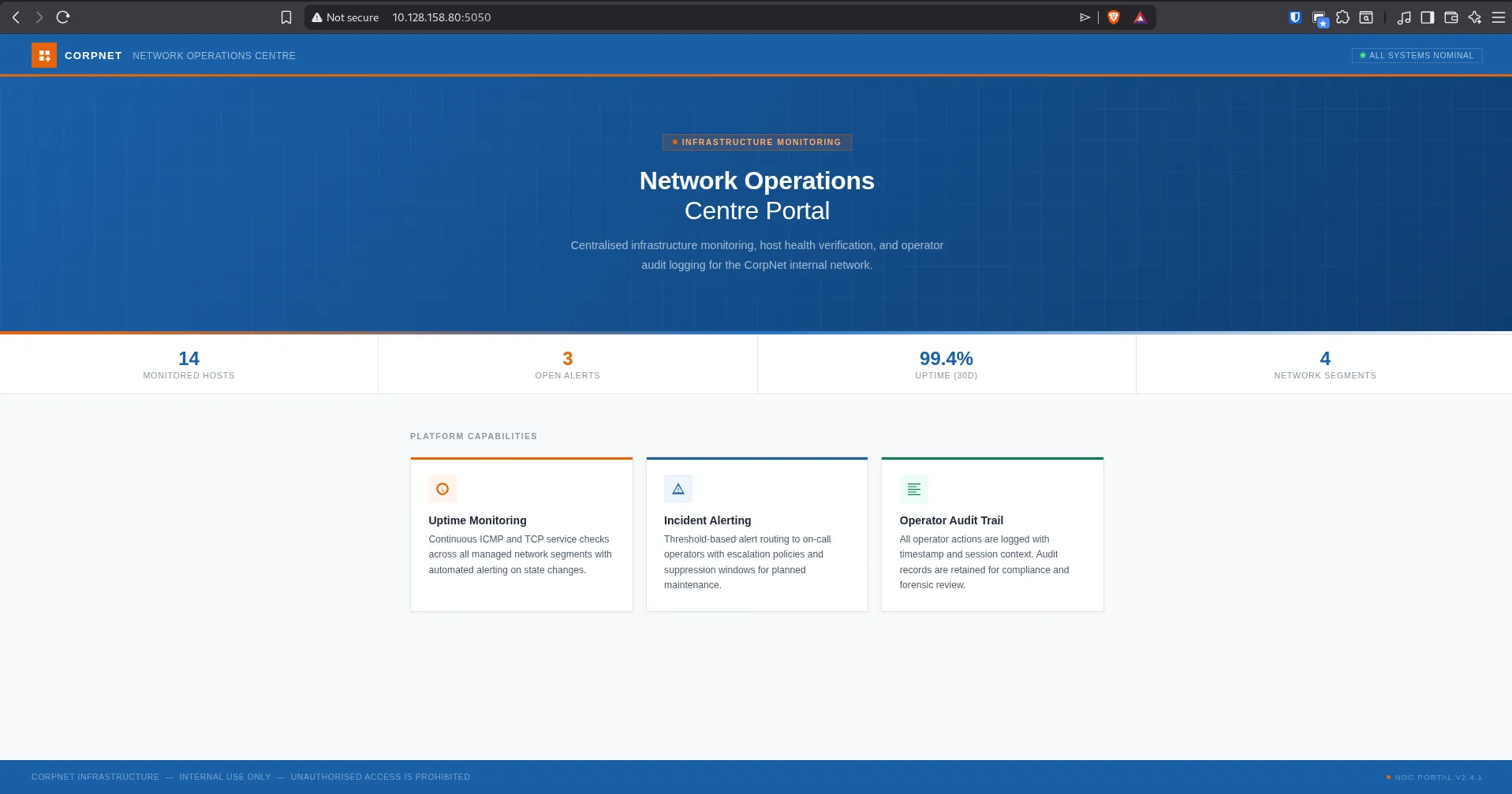Open Brave Shields lion icon
Image resolution: width=1512 pixels, height=794 pixels.
pos(1114,17)
